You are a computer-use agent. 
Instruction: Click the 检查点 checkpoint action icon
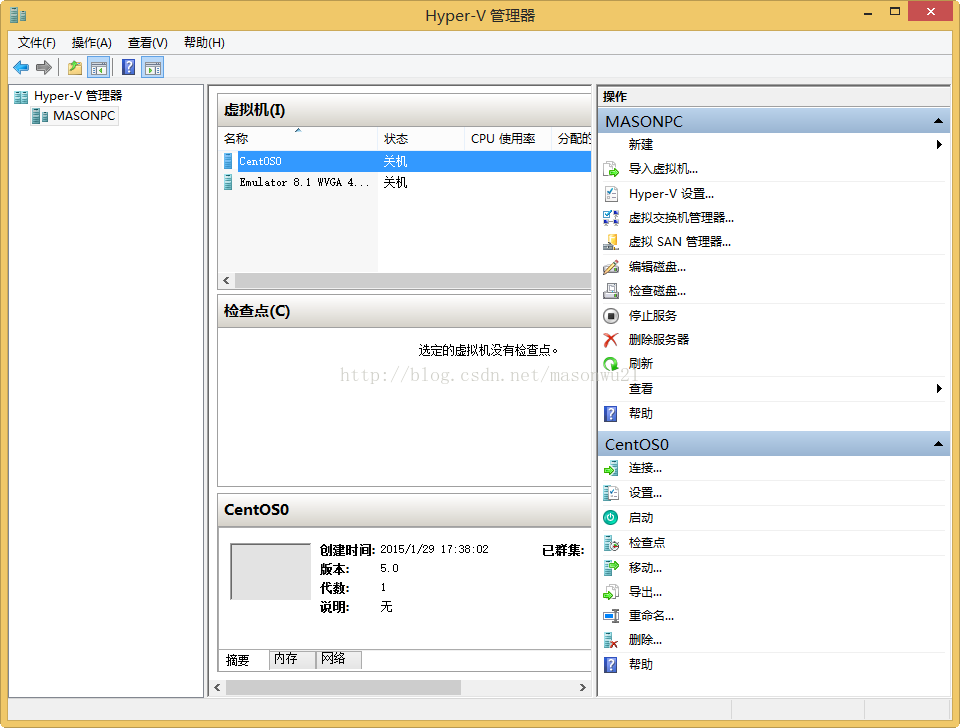611,543
